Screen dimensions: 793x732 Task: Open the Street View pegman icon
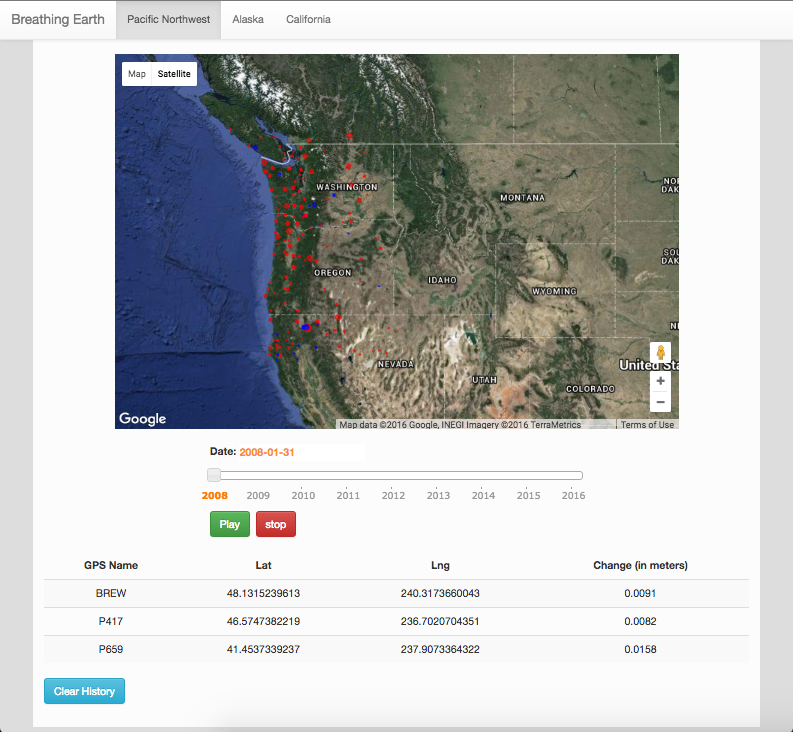[660, 352]
